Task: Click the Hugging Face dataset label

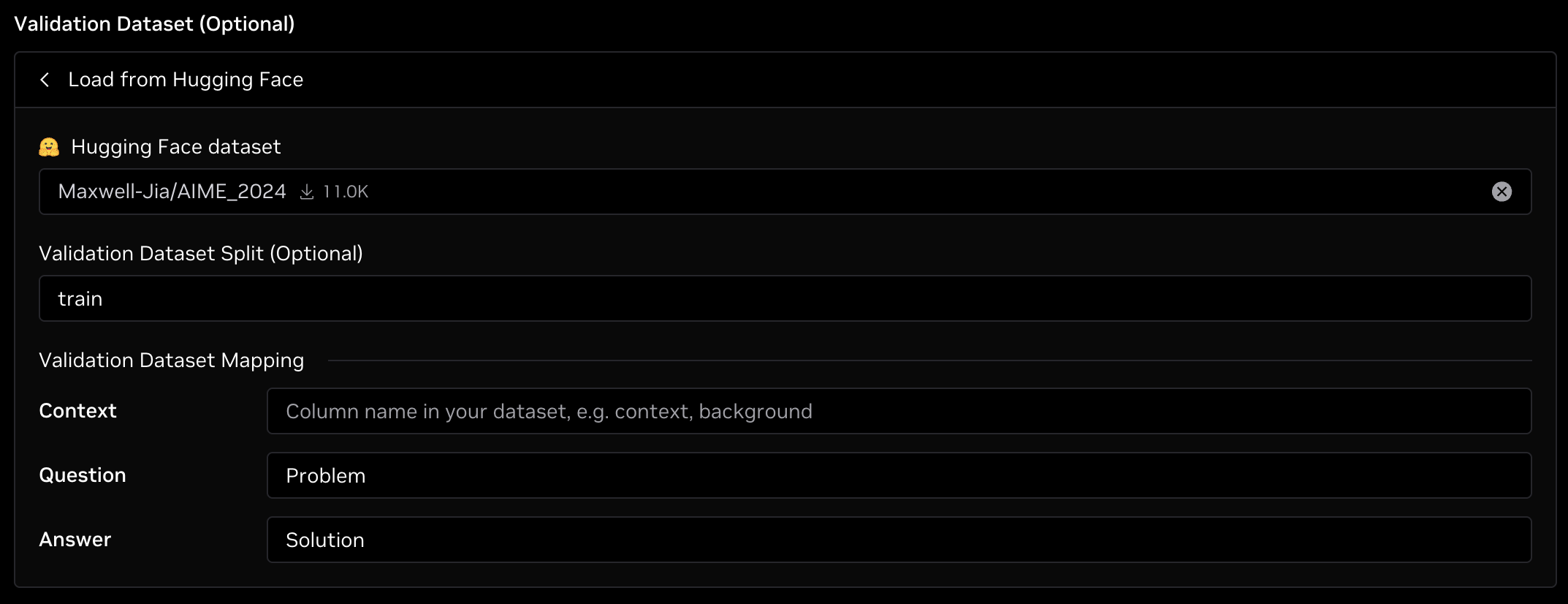Action: (x=175, y=147)
